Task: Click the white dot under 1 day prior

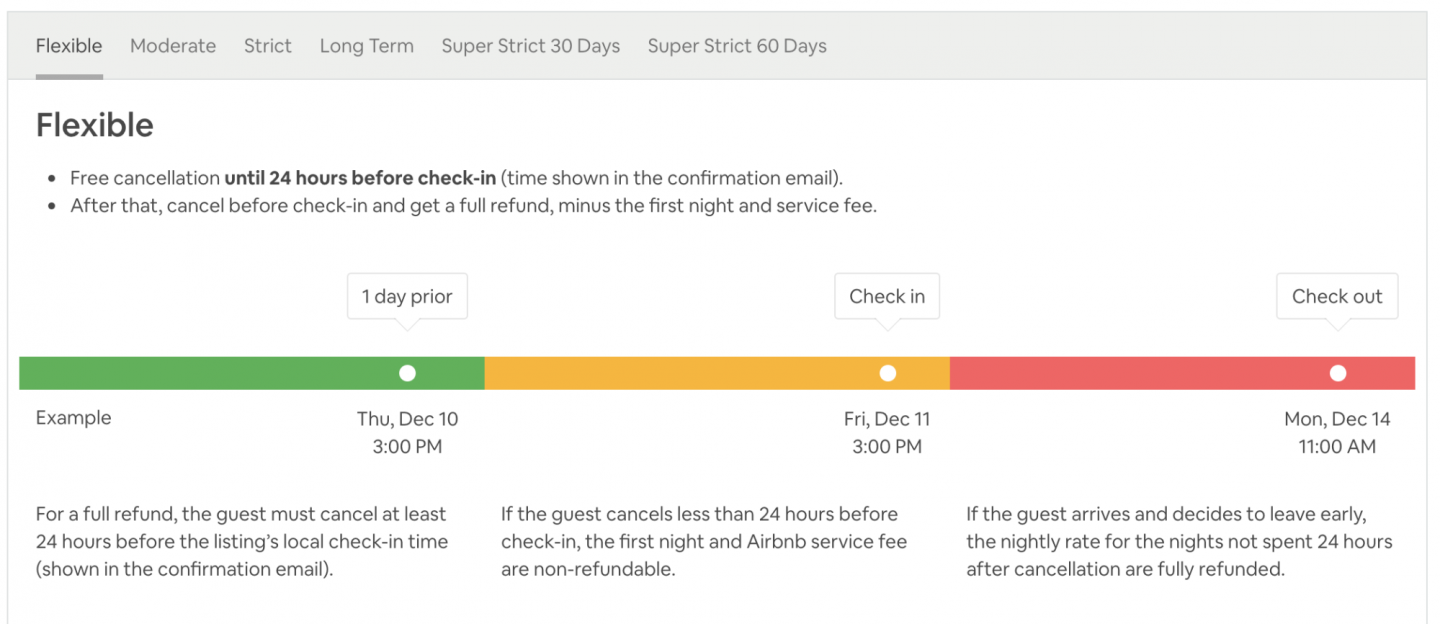Action: pos(407,373)
